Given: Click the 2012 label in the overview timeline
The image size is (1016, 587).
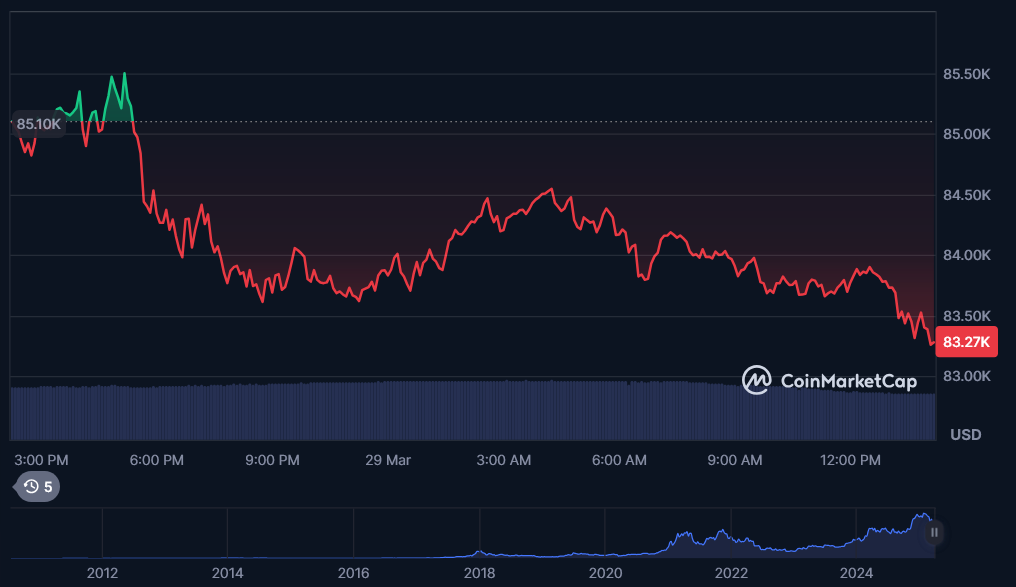Looking at the screenshot, I should (x=102, y=573).
